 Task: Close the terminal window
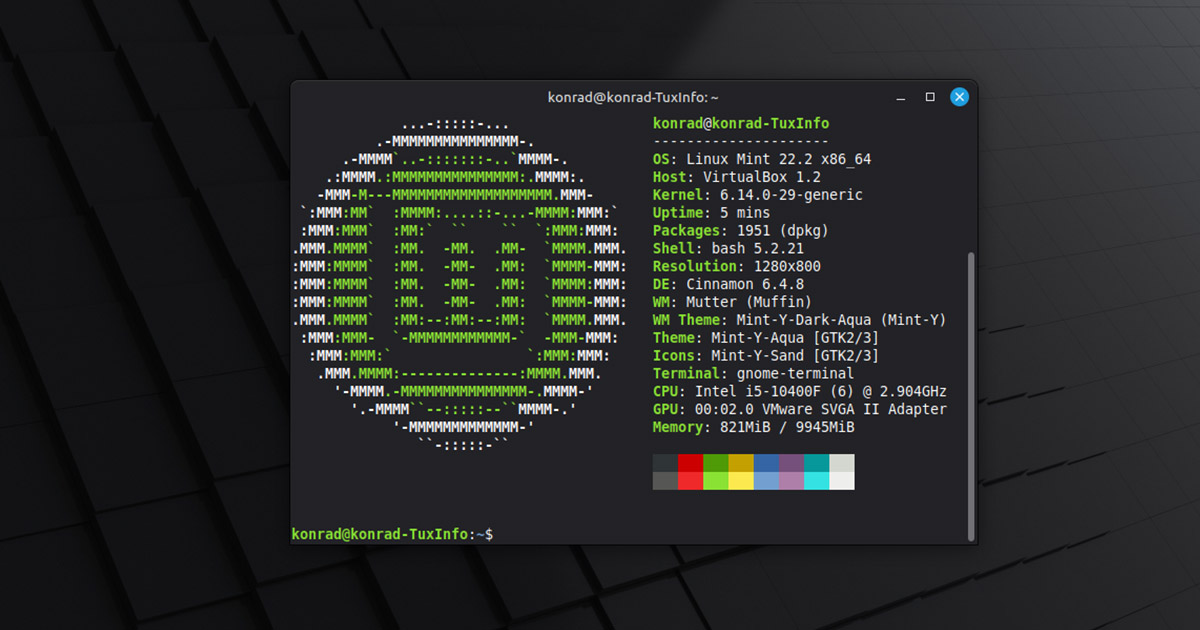959,97
